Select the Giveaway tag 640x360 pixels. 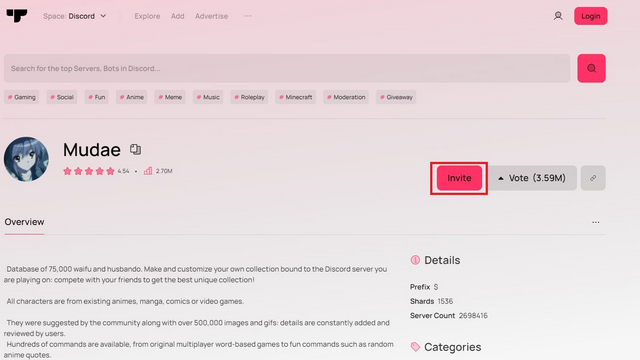coord(396,97)
